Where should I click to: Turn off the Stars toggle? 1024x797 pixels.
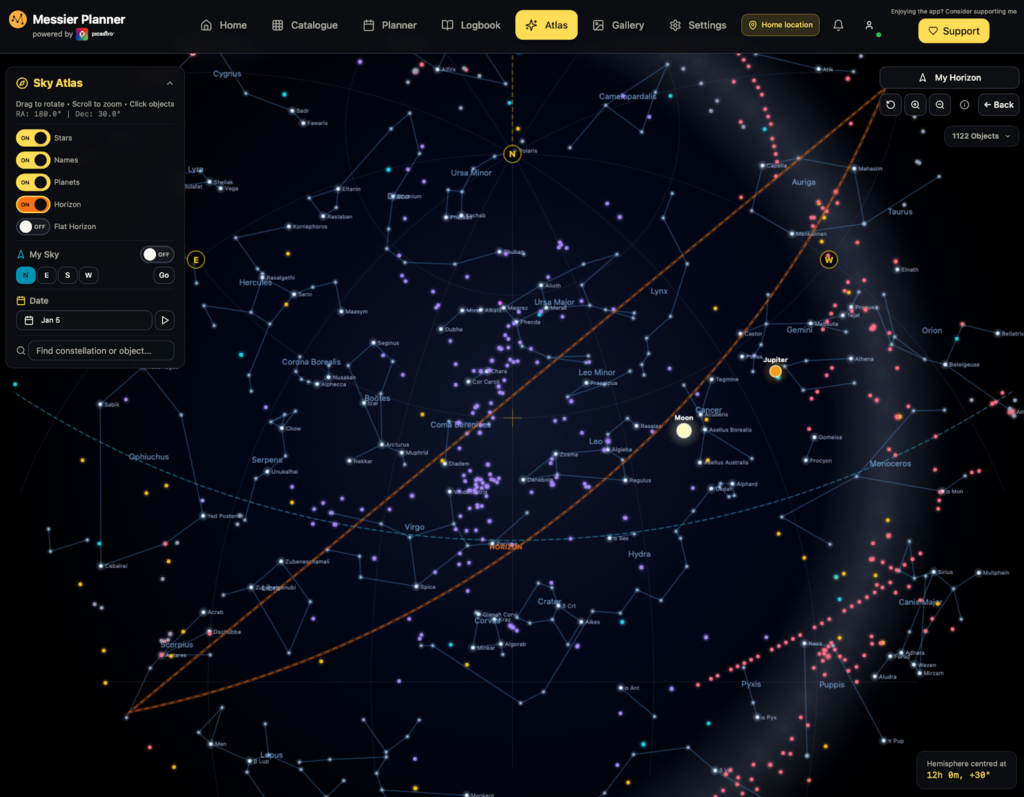tap(33, 138)
